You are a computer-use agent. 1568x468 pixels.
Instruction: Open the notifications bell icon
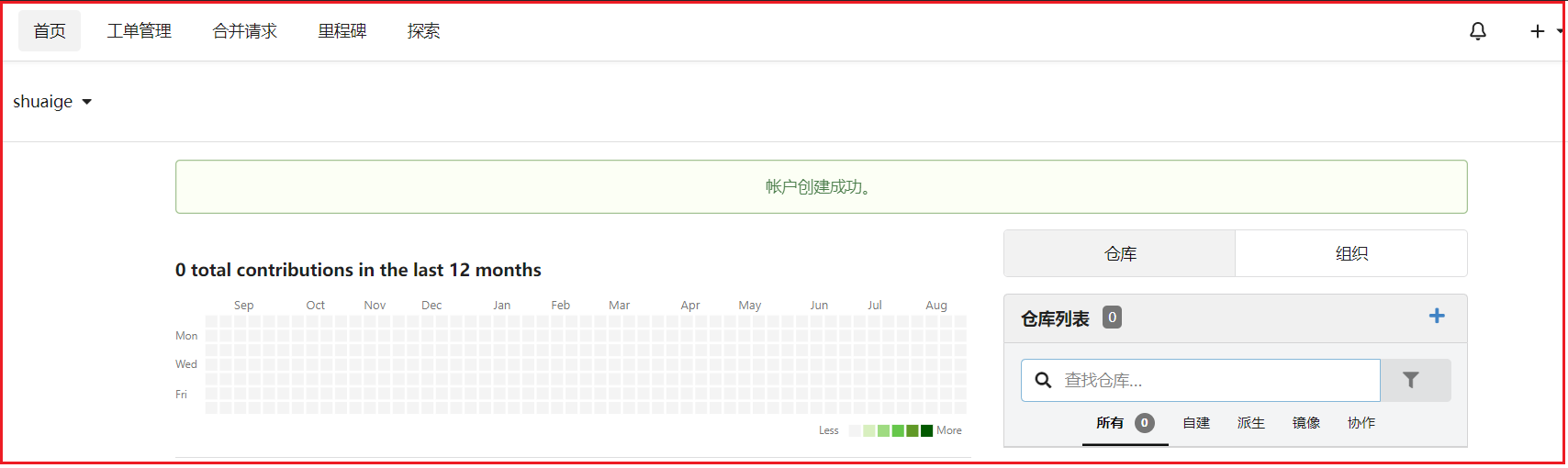coord(1478,31)
